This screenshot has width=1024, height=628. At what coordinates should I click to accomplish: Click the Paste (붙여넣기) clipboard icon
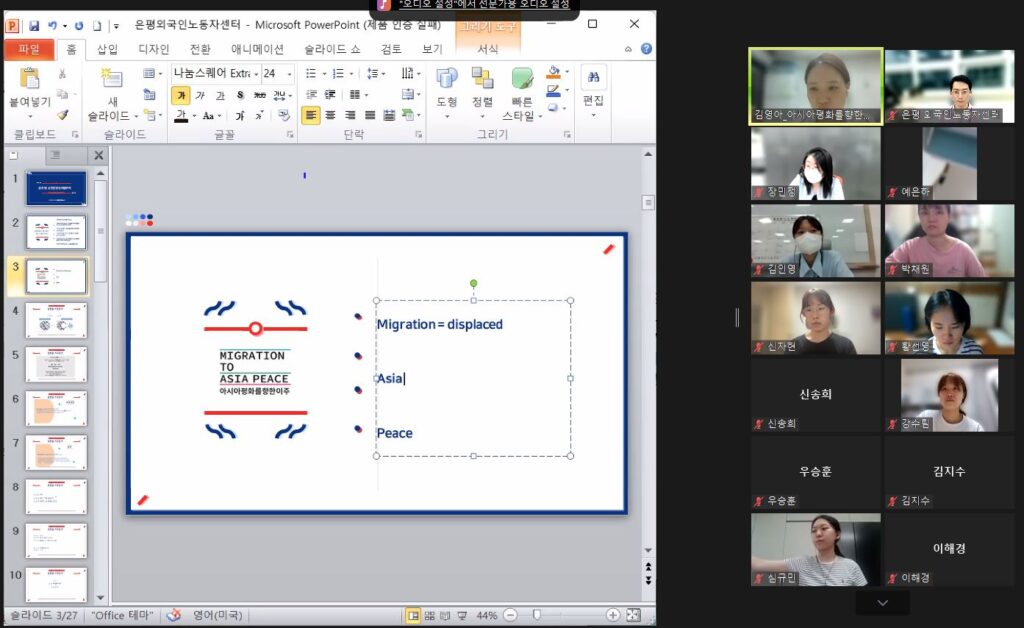pyautogui.click(x=29, y=78)
